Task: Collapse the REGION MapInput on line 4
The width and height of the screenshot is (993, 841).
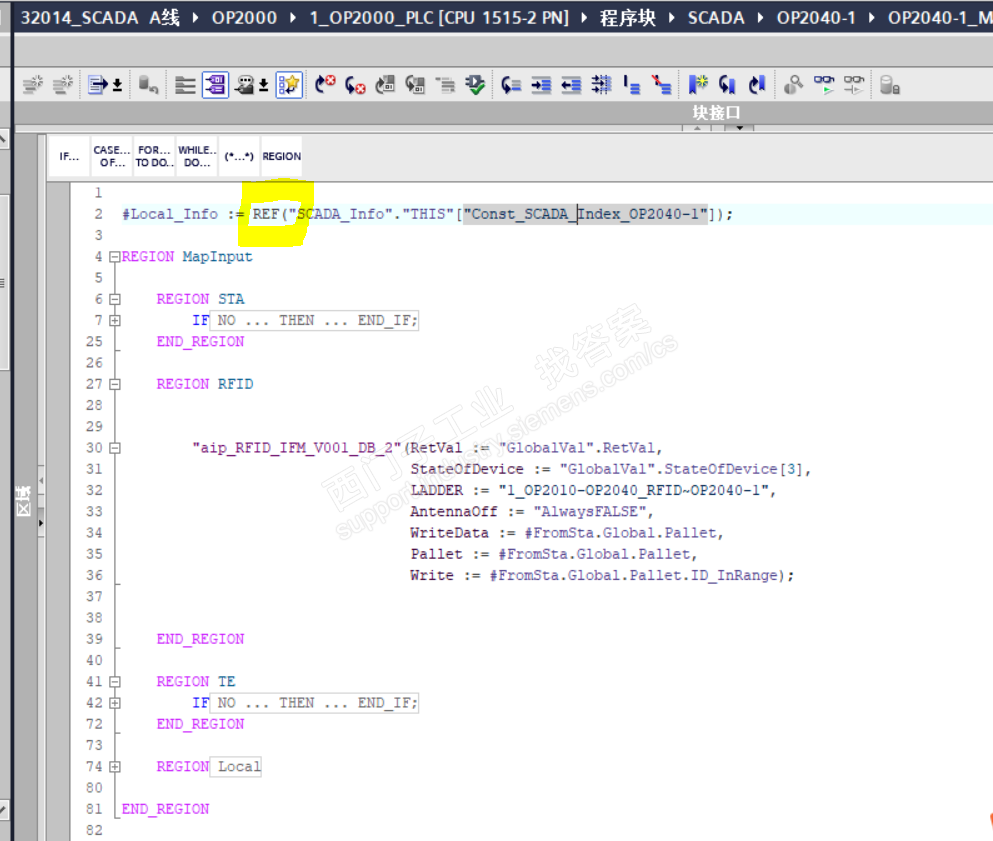Action: click(x=115, y=256)
